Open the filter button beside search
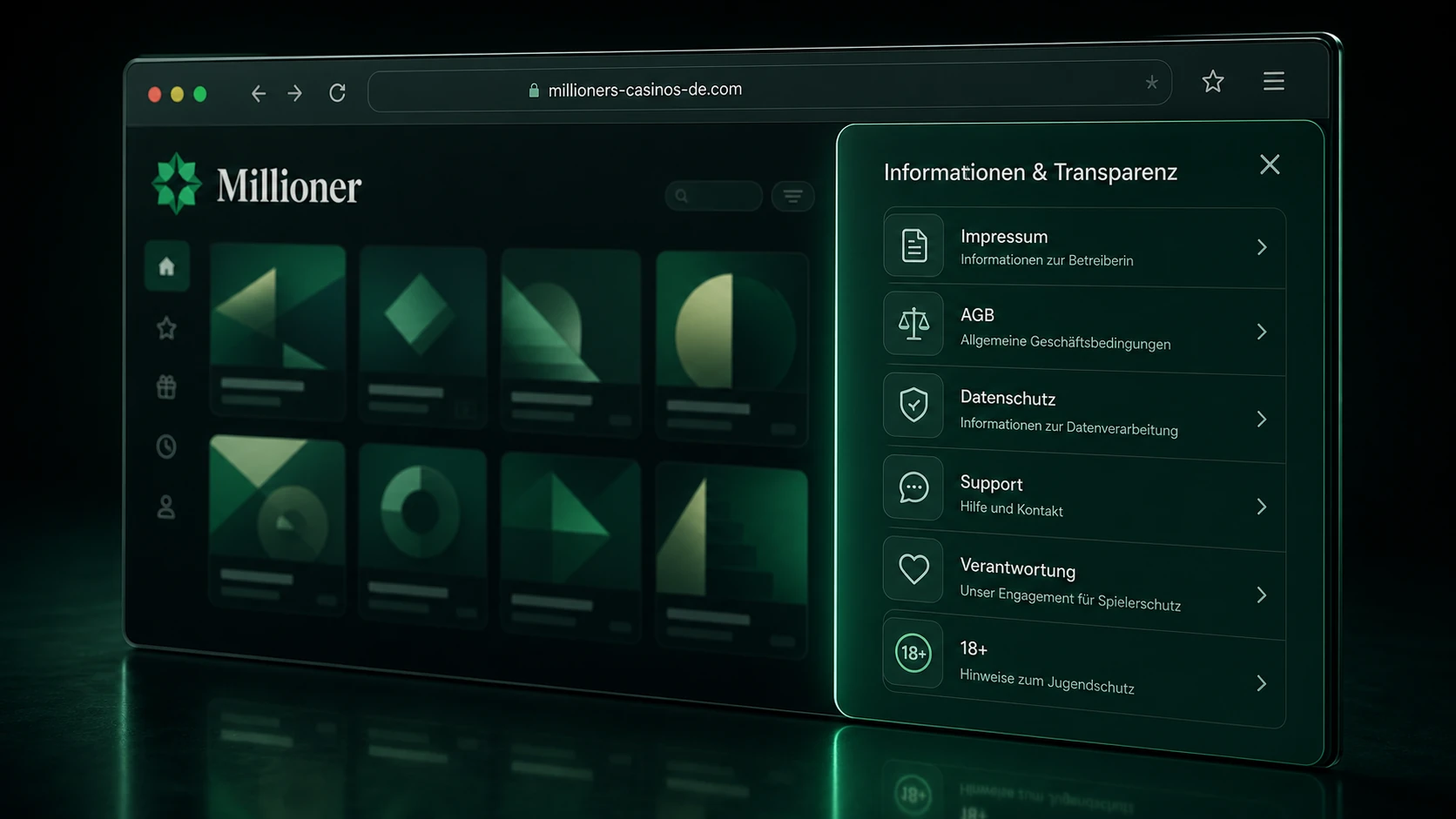 click(792, 197)
